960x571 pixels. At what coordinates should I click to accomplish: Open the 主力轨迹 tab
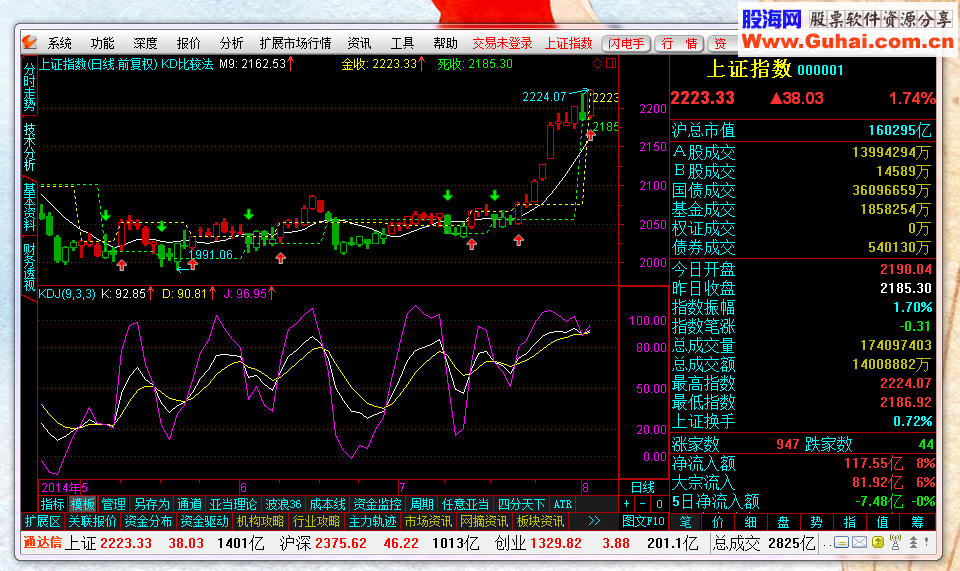click(372, 521)
